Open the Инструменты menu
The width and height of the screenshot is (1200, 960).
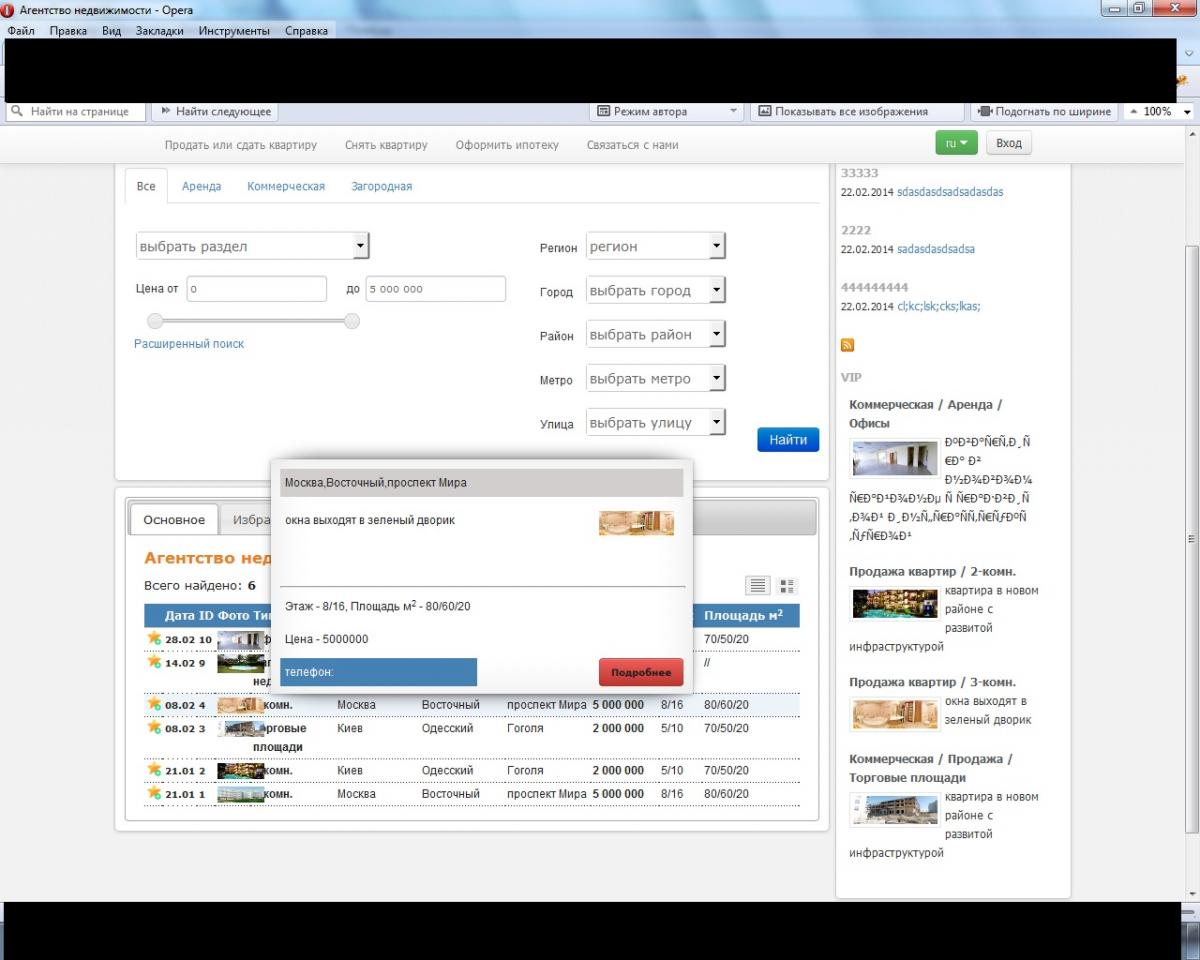(x=234, y=31)
